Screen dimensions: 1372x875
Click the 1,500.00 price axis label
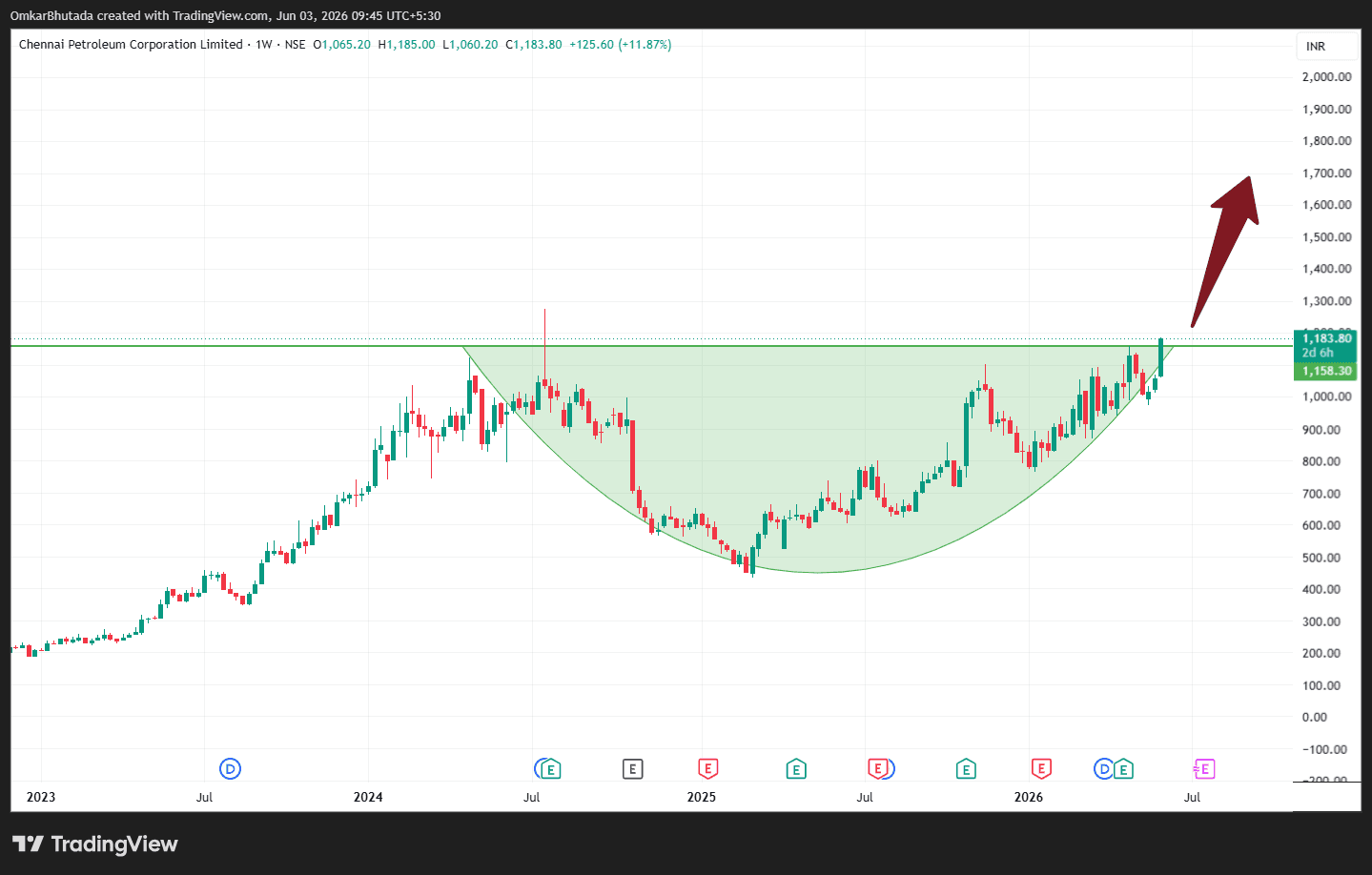point(1327,237)
